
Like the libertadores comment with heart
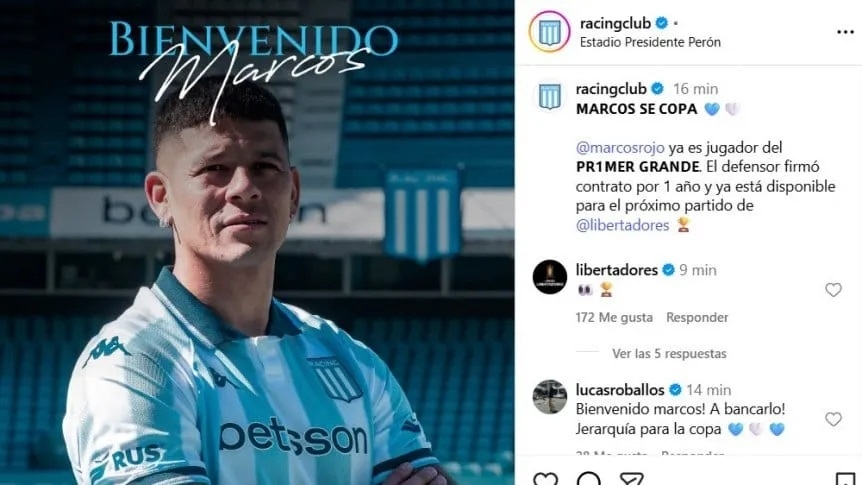point(833,290)
